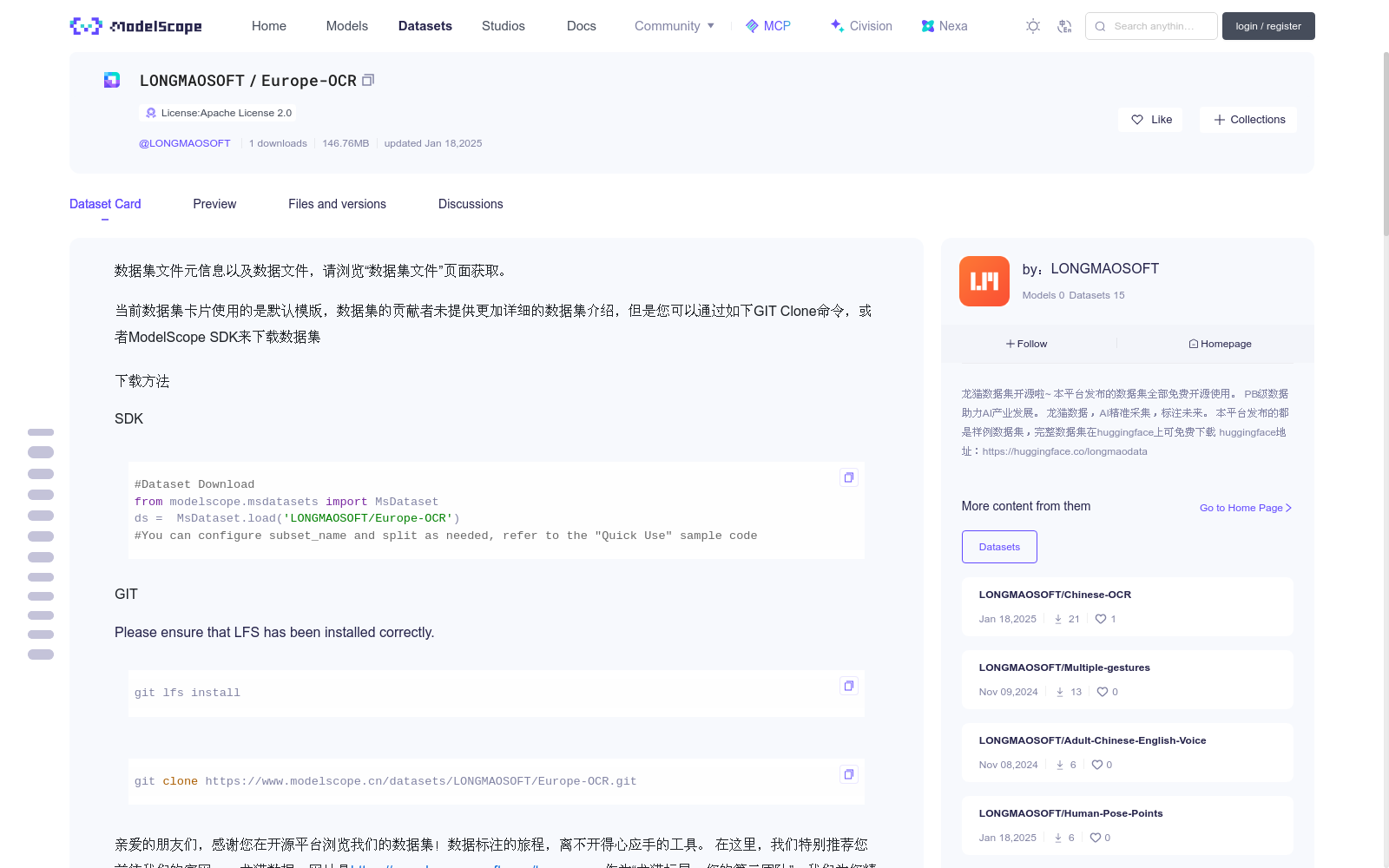The width and height of the screenshot is (1389, 868).
Task: Click the 'SDK' heading text
Action: pos(128,418)
